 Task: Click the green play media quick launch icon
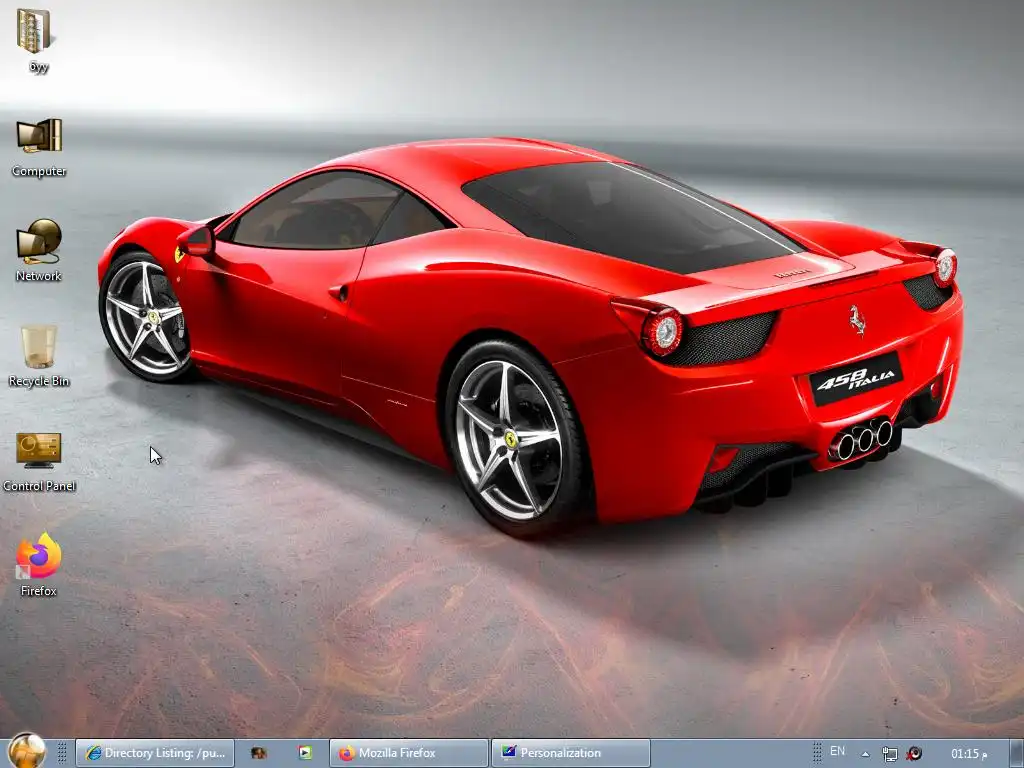pos(305,753)
